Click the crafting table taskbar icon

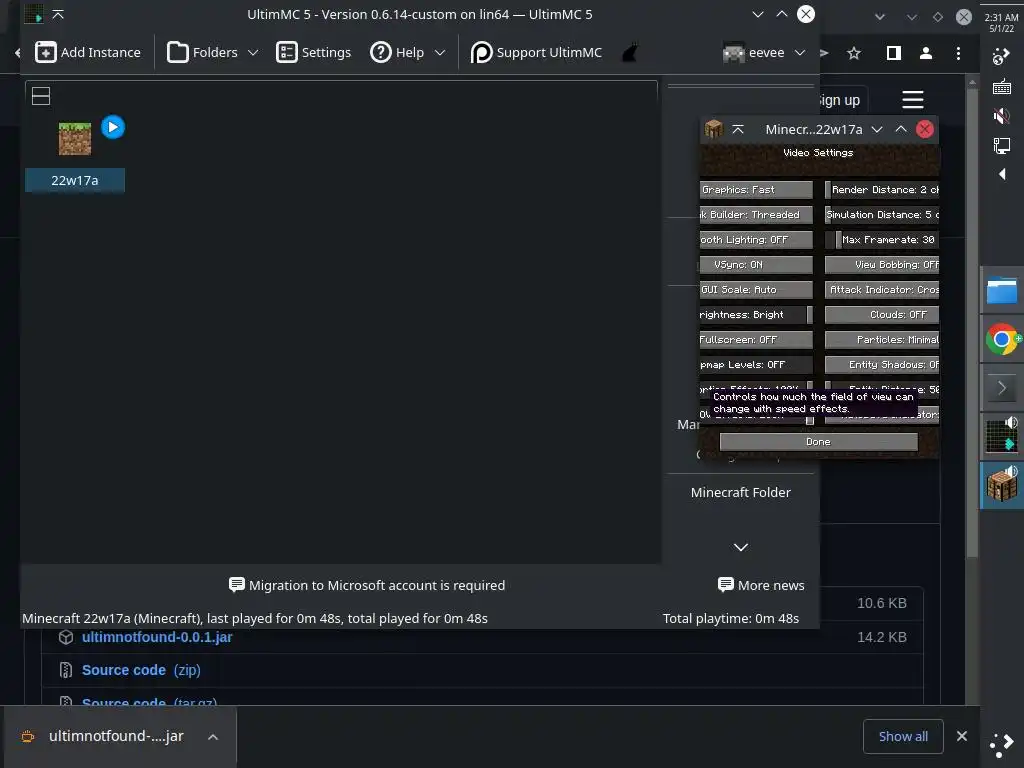[1002, 485]
